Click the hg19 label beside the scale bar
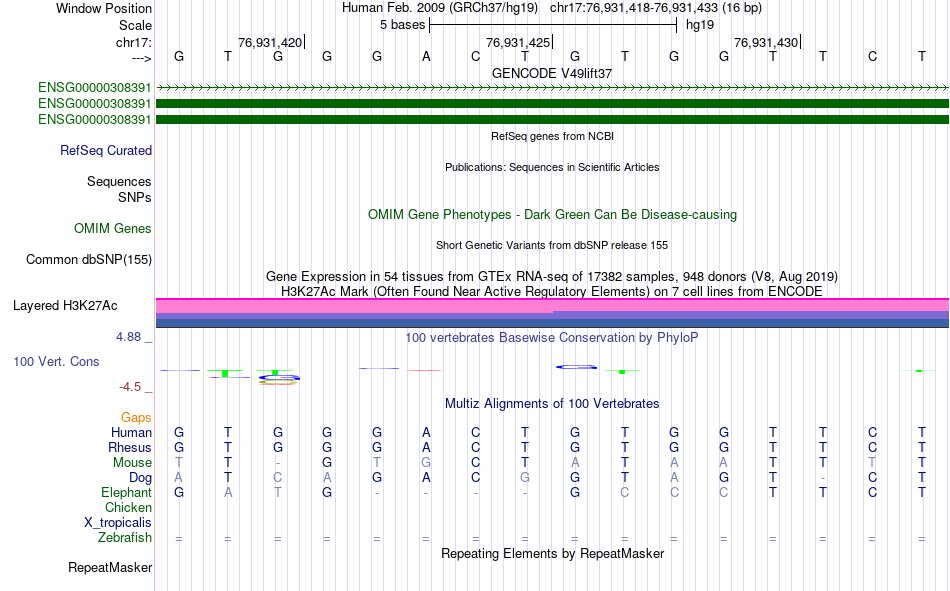 click(700, 25)
